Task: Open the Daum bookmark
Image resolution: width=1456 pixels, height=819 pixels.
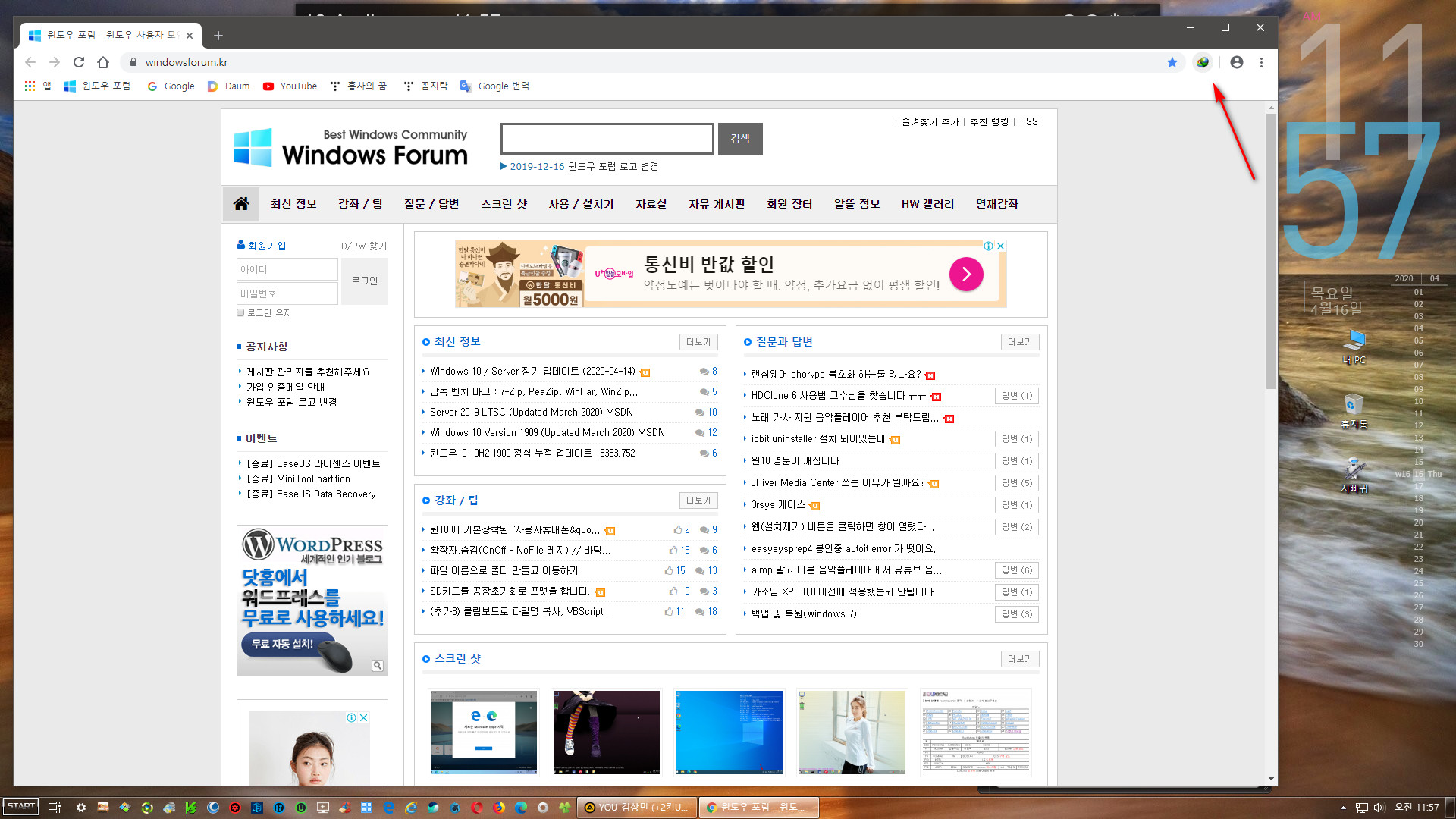Action: (x=229, y=86)
